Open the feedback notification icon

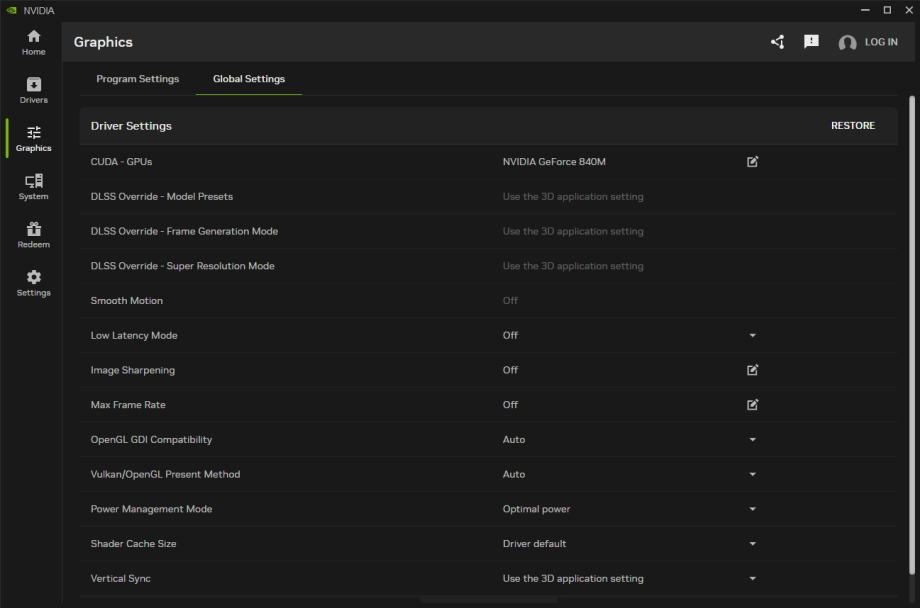tap(811, 42)
